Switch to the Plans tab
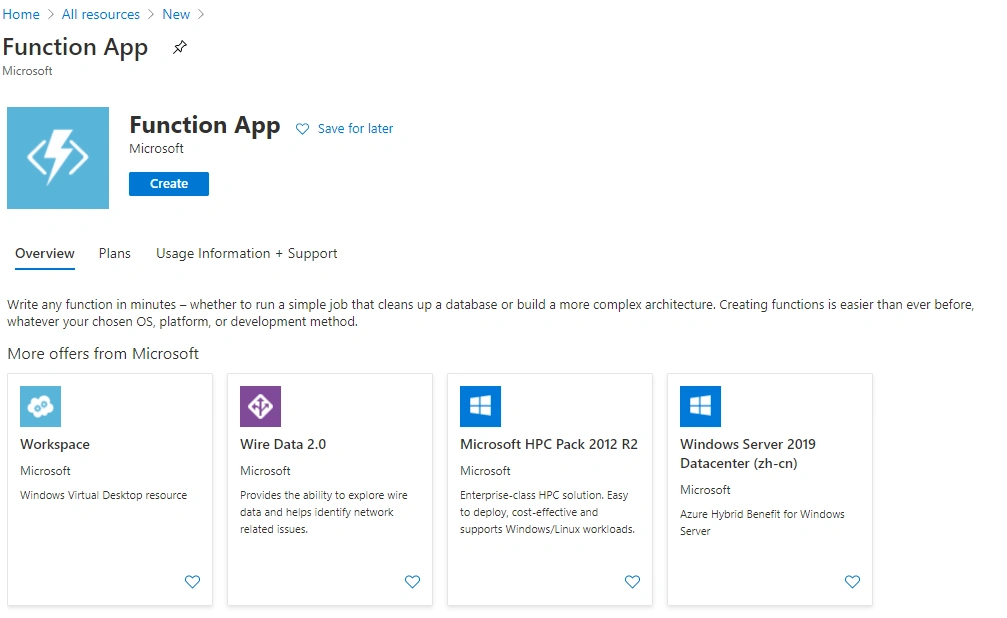This screenshot has width=1007, height=618. 114,253
